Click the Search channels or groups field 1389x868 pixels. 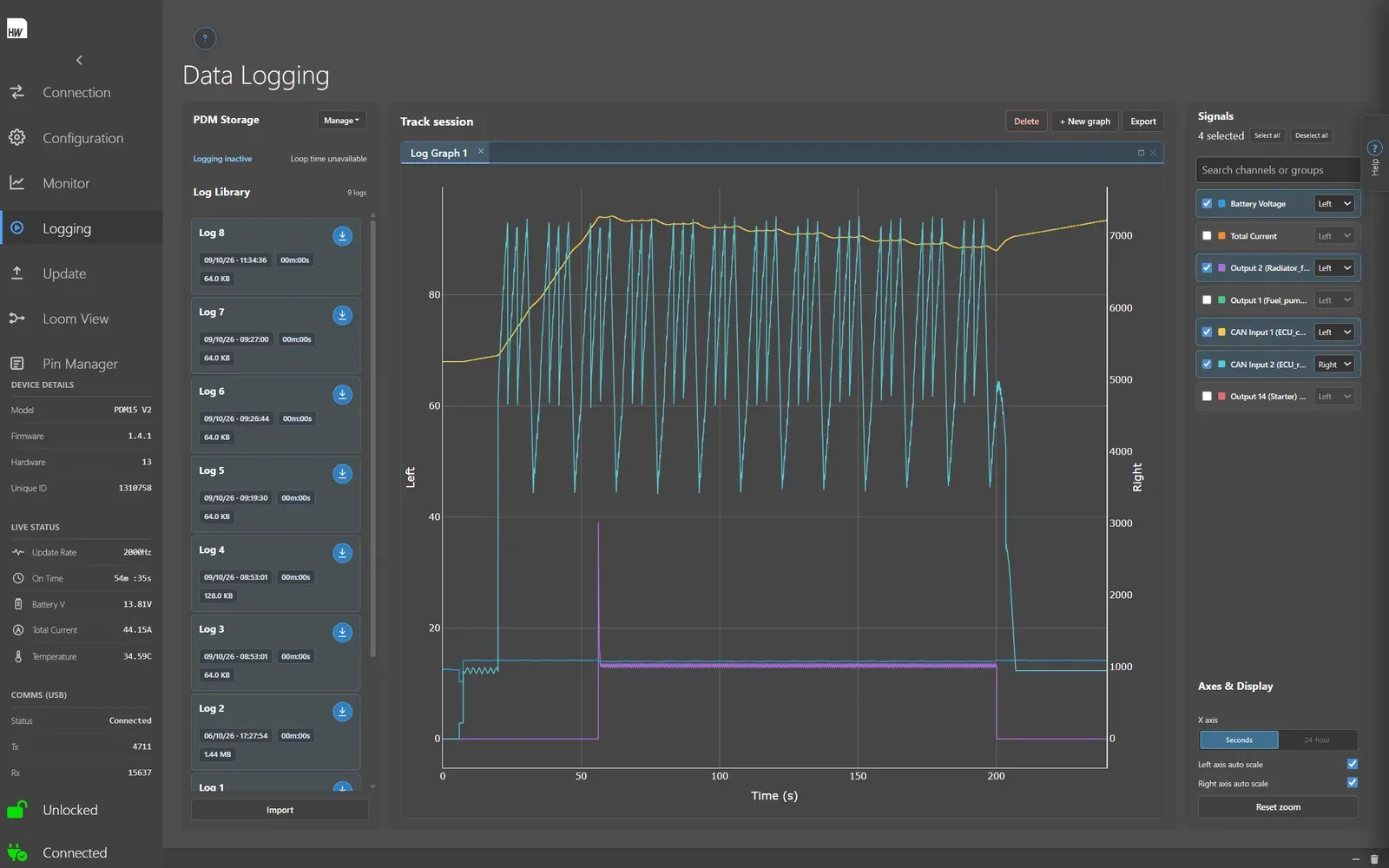click(x=1277, y=169)
